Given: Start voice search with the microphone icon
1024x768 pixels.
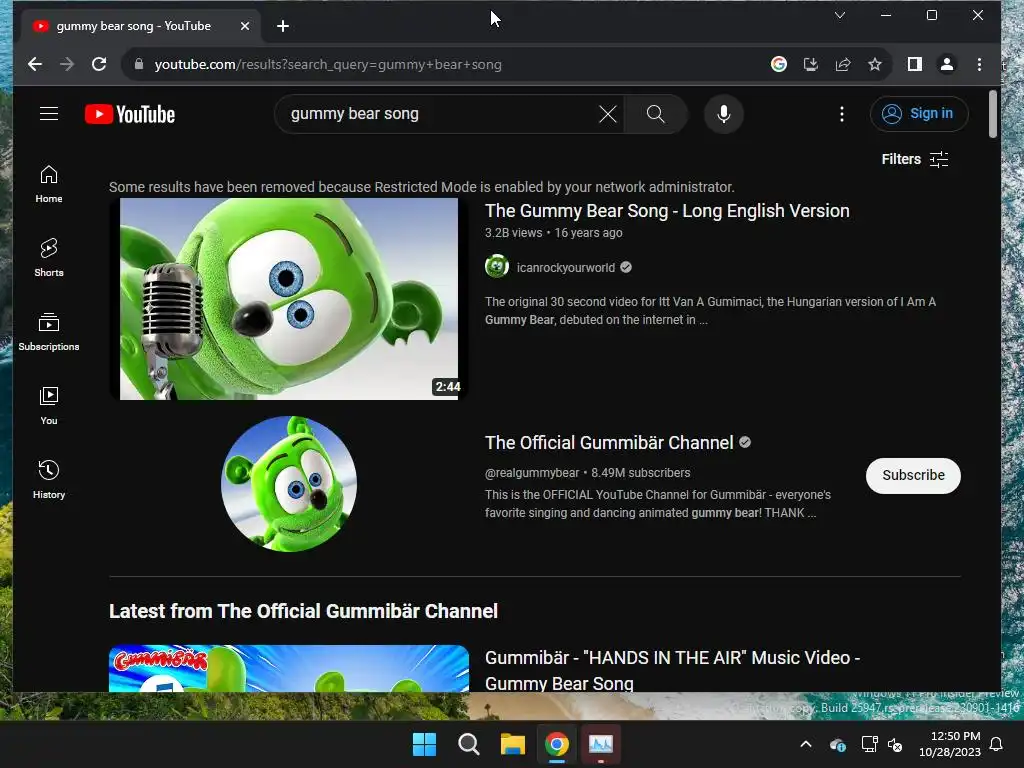Looking at the screenshot, I should 724,114.
